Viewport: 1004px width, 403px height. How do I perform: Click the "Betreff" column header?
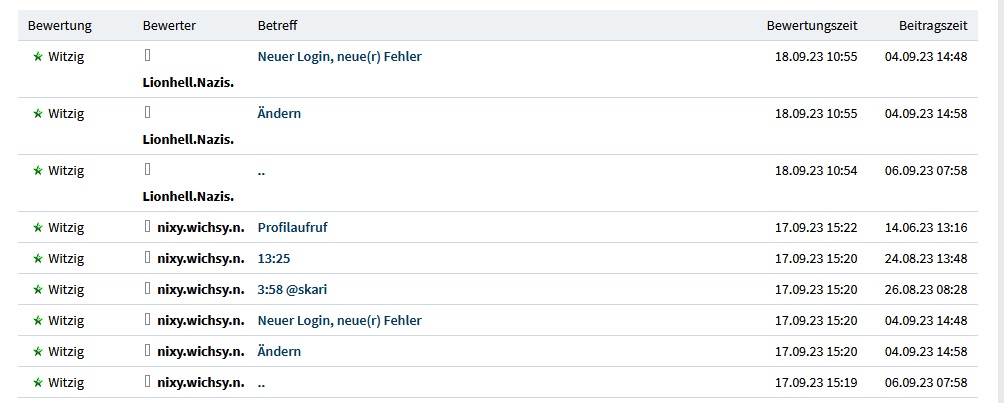click(277, 25)
